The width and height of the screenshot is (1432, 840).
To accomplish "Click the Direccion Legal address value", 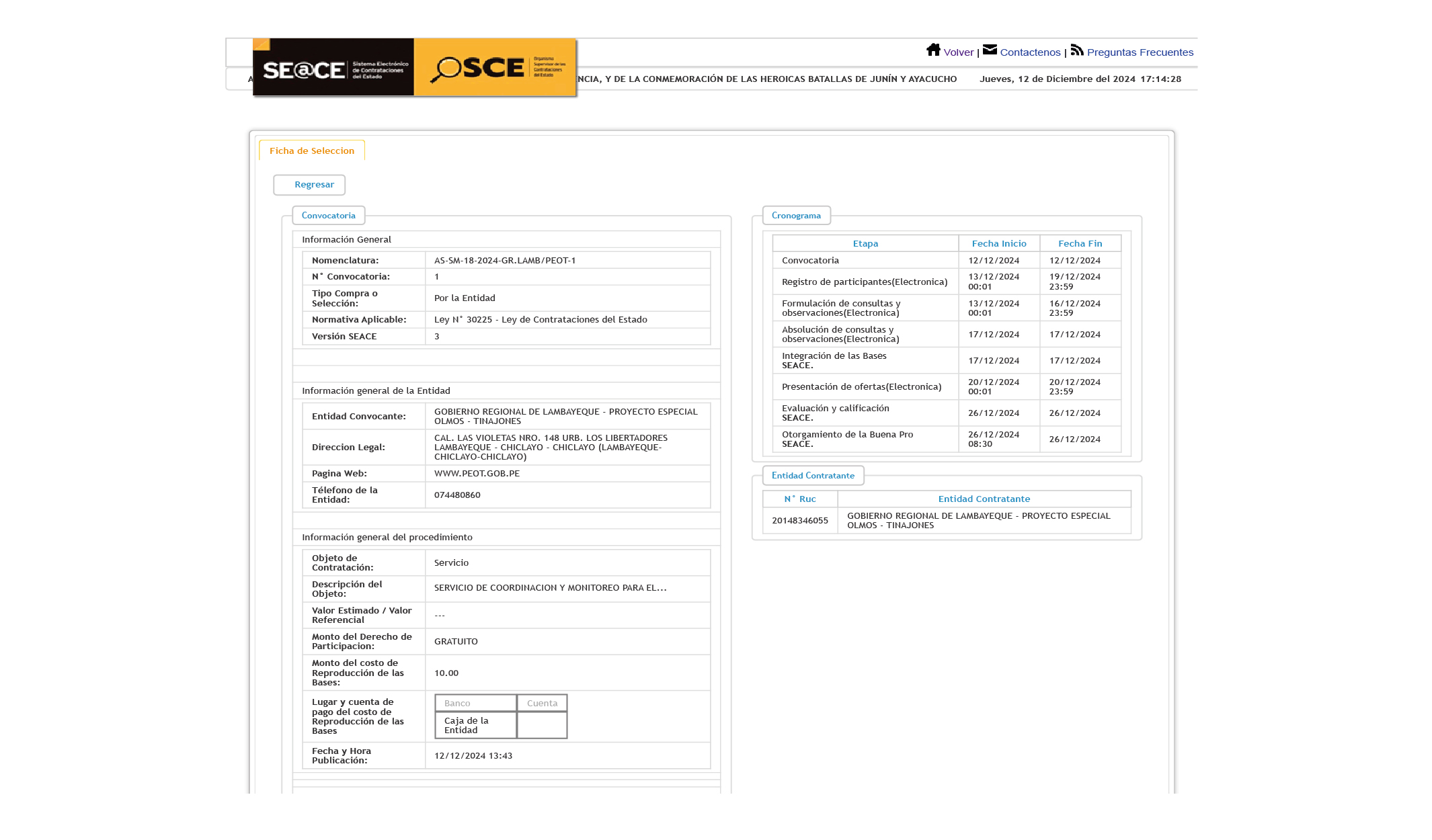I will click(551, 448).
